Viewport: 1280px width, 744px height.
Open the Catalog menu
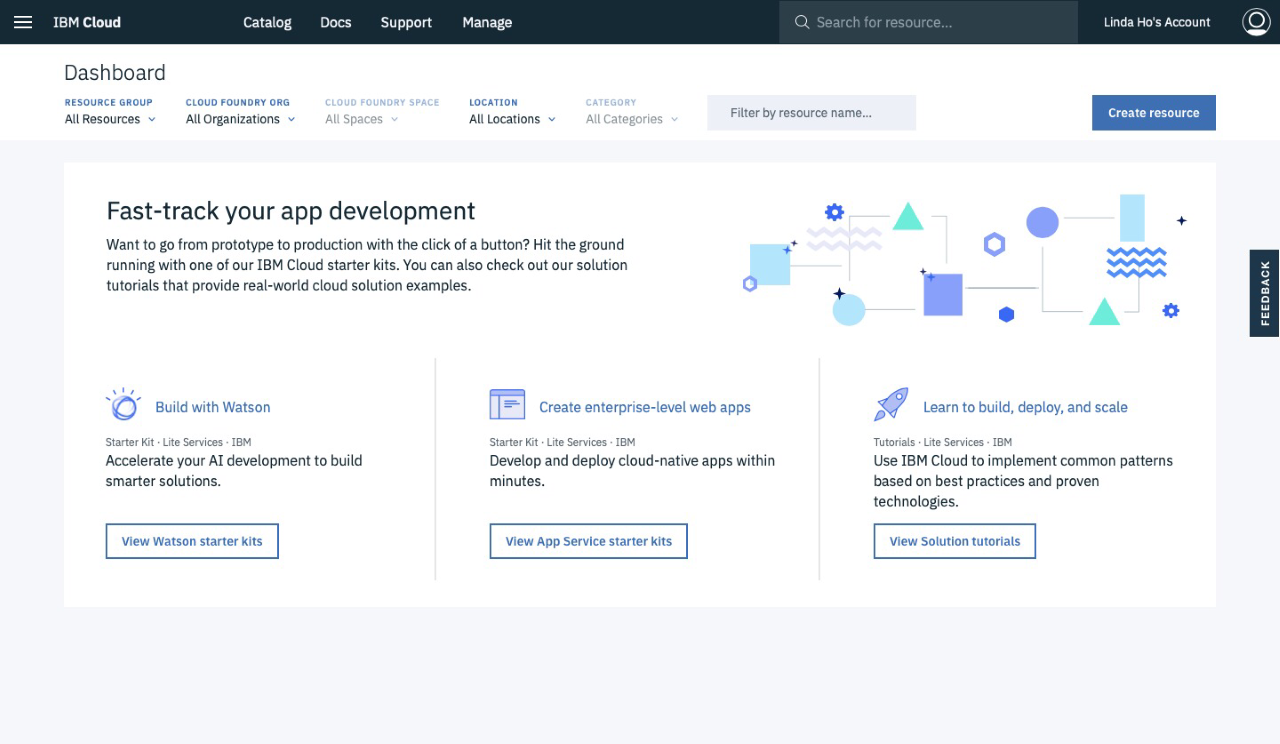[x=267, y=22]
